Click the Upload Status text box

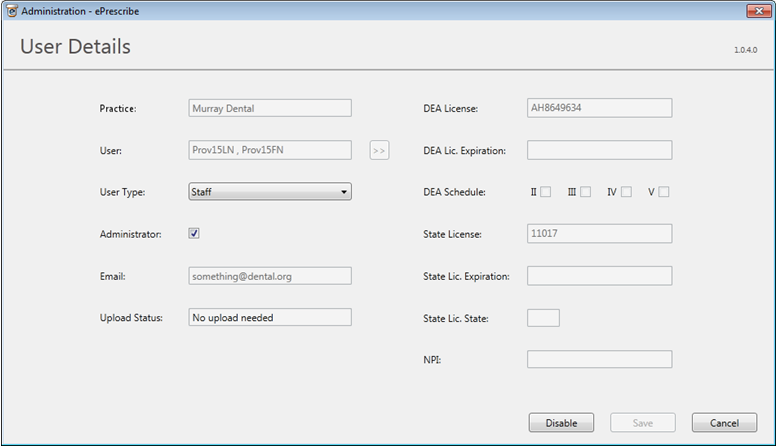pos(270,318)
